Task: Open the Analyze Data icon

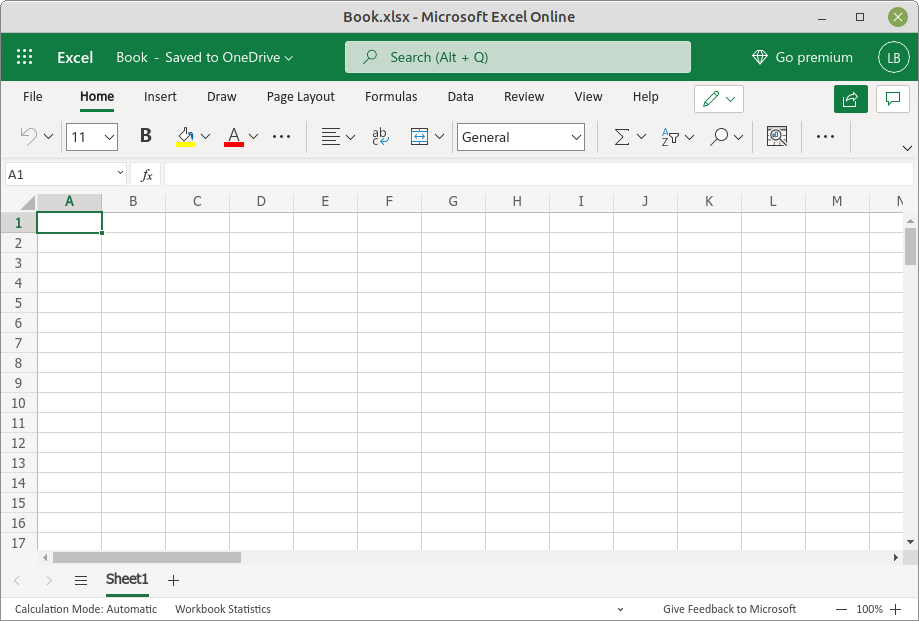Action: tap(777, 137)
